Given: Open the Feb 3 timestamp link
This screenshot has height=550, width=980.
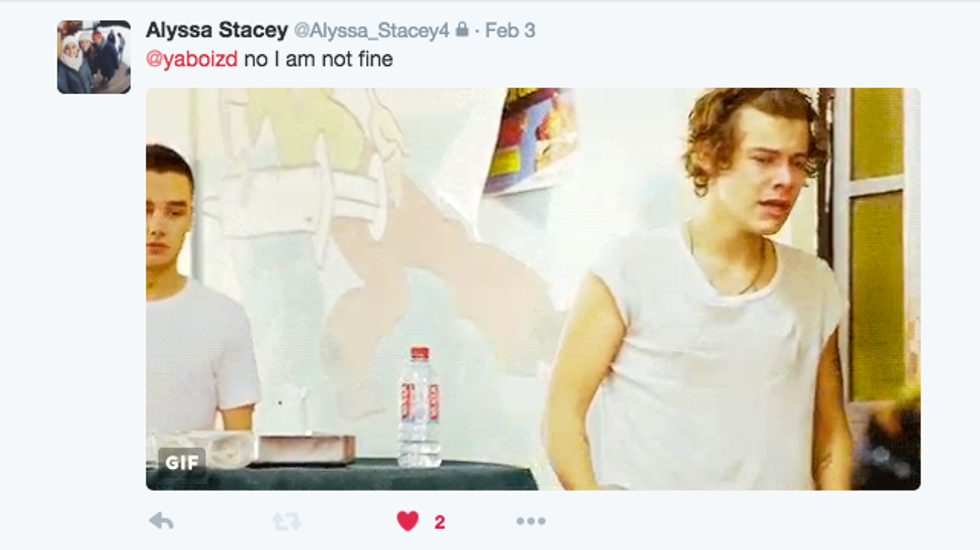Looking at the screenshot, I should [510, 30].
